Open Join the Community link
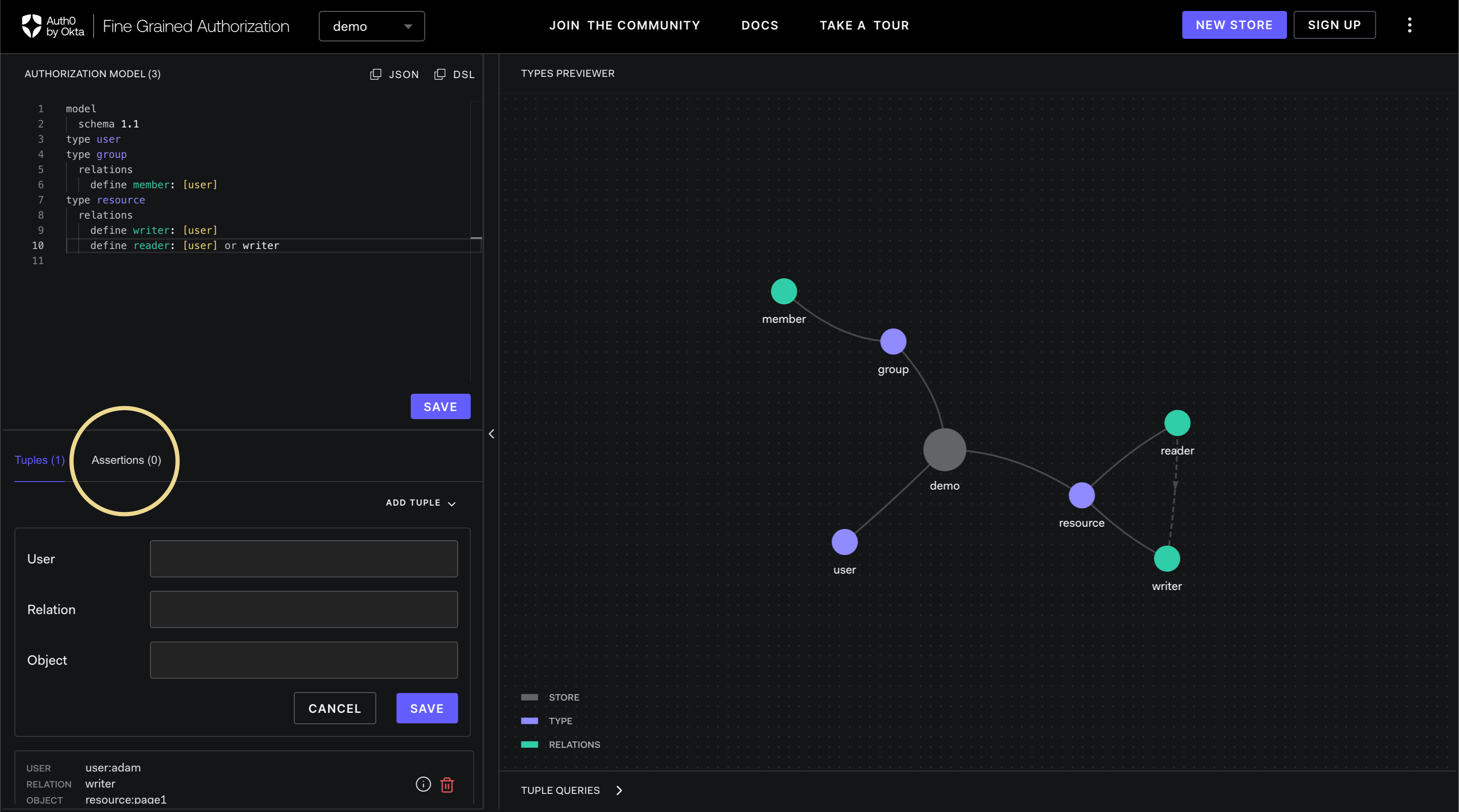 (624, 25)
